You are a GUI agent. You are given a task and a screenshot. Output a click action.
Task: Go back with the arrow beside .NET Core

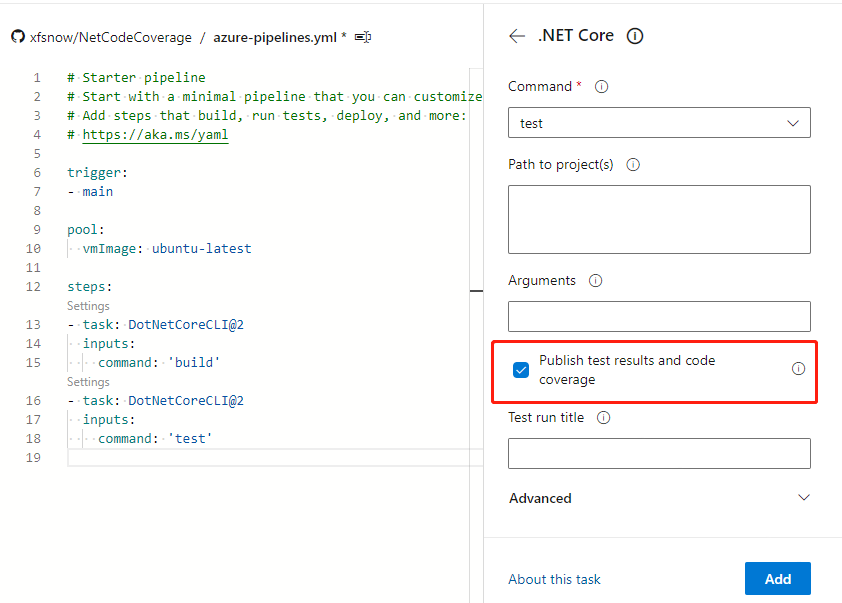coord(517,36)
